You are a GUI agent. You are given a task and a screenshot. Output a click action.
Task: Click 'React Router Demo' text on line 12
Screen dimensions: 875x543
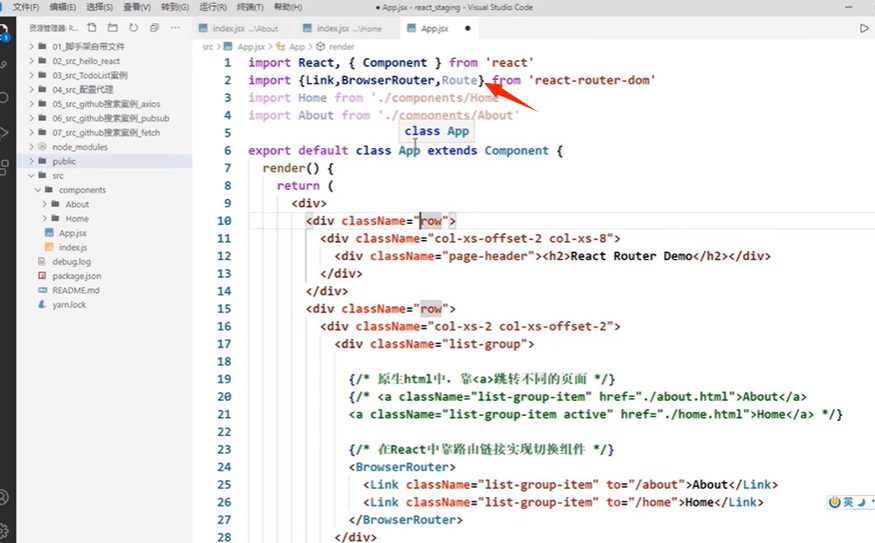[x=631, y=256]
